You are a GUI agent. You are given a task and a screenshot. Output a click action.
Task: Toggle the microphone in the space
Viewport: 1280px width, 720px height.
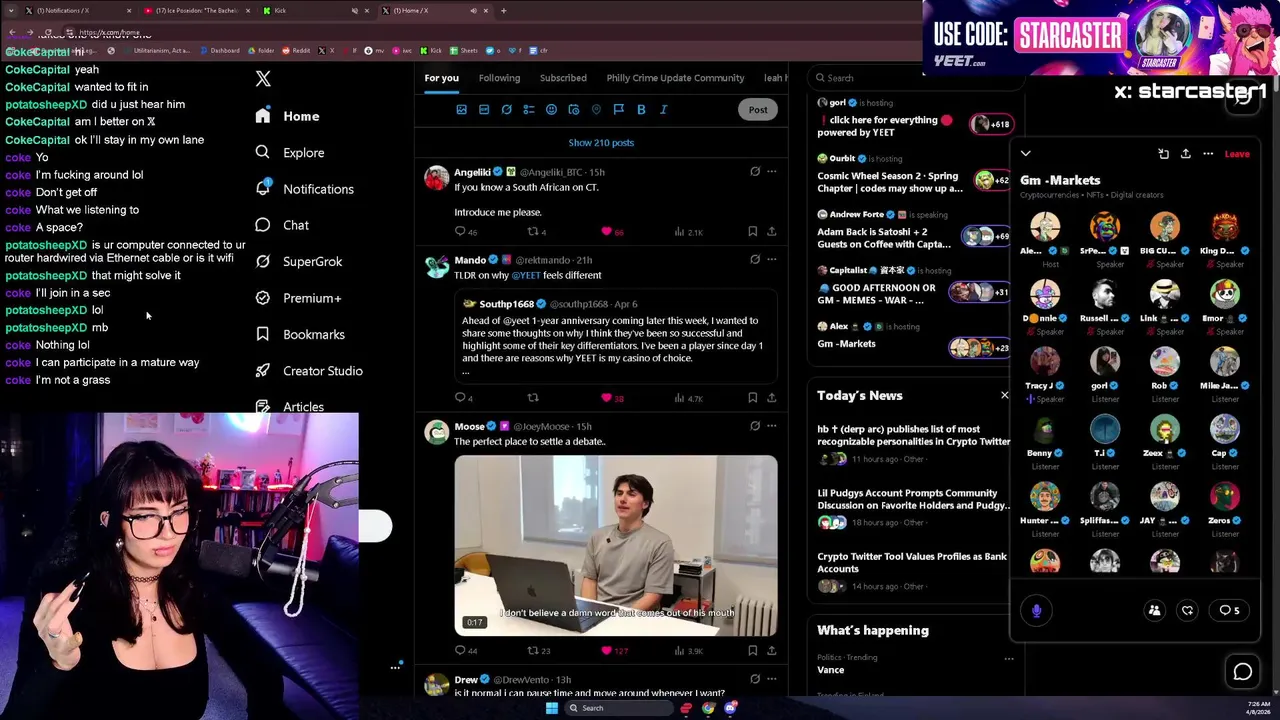click(1036, 610)
